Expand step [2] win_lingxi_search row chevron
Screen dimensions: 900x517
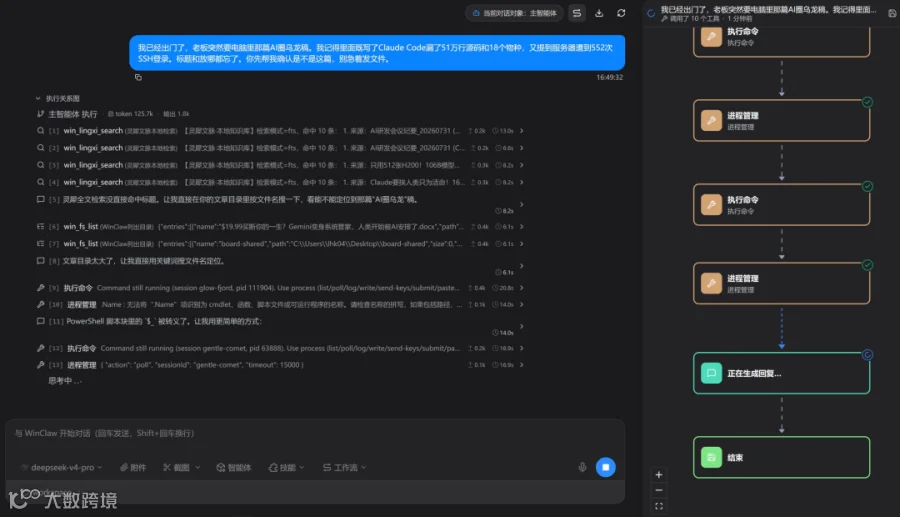521,148
